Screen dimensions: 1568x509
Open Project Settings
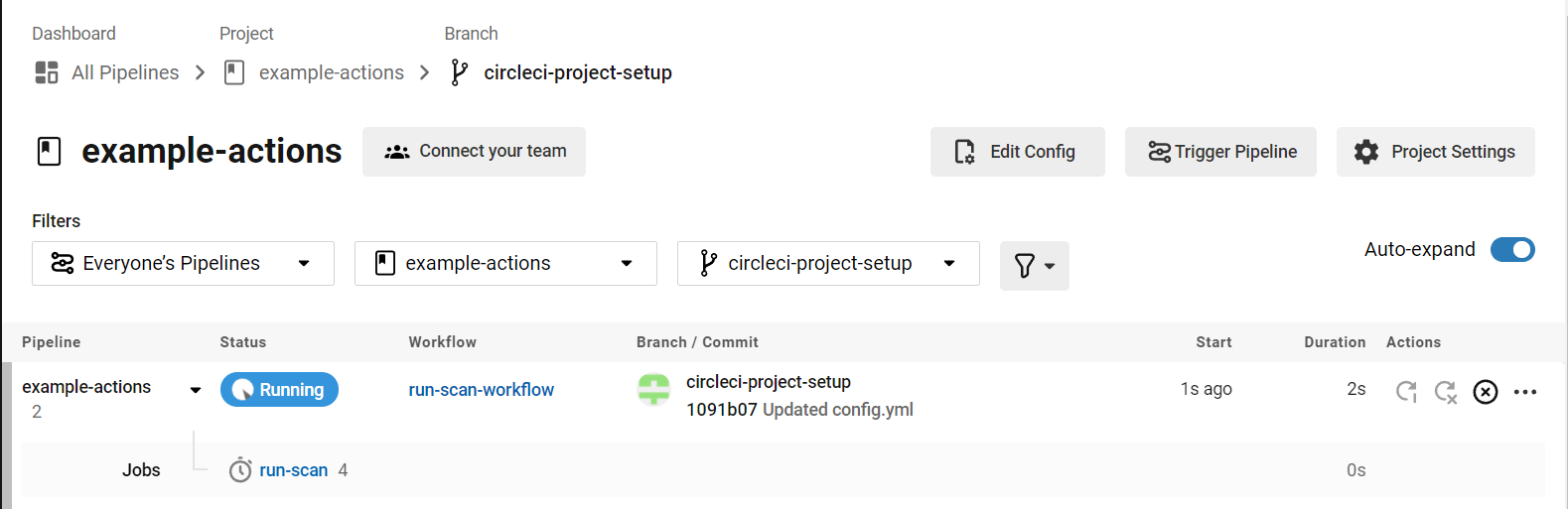click(1435, 152)
